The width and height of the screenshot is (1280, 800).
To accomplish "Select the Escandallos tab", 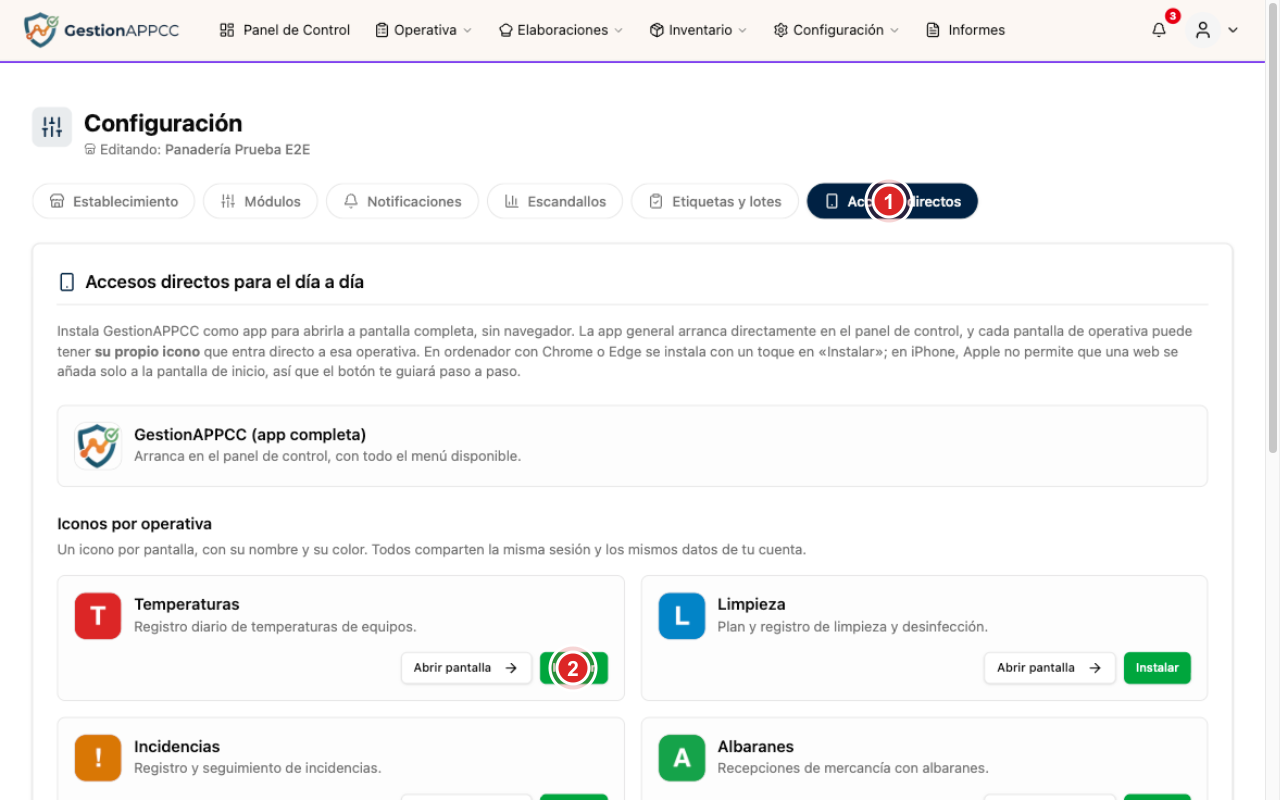I will point(555,201).
